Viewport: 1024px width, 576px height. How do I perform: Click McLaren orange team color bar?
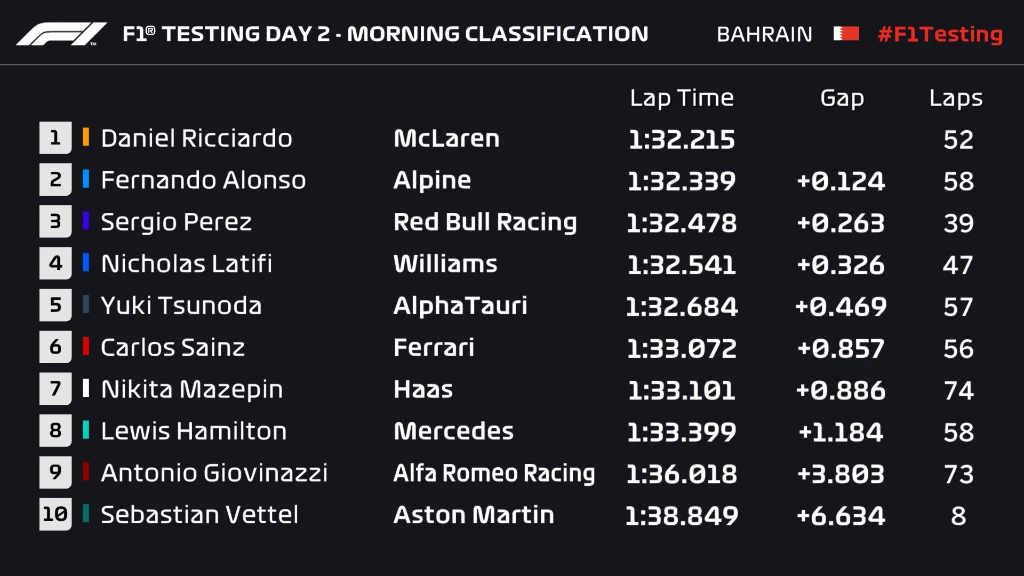[86, 138]
